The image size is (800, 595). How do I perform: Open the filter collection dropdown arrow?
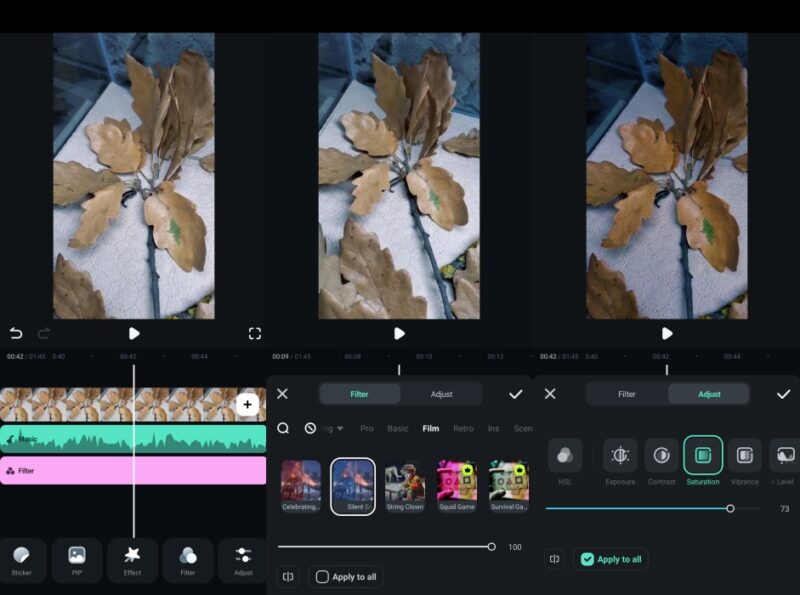click(340, 427)
